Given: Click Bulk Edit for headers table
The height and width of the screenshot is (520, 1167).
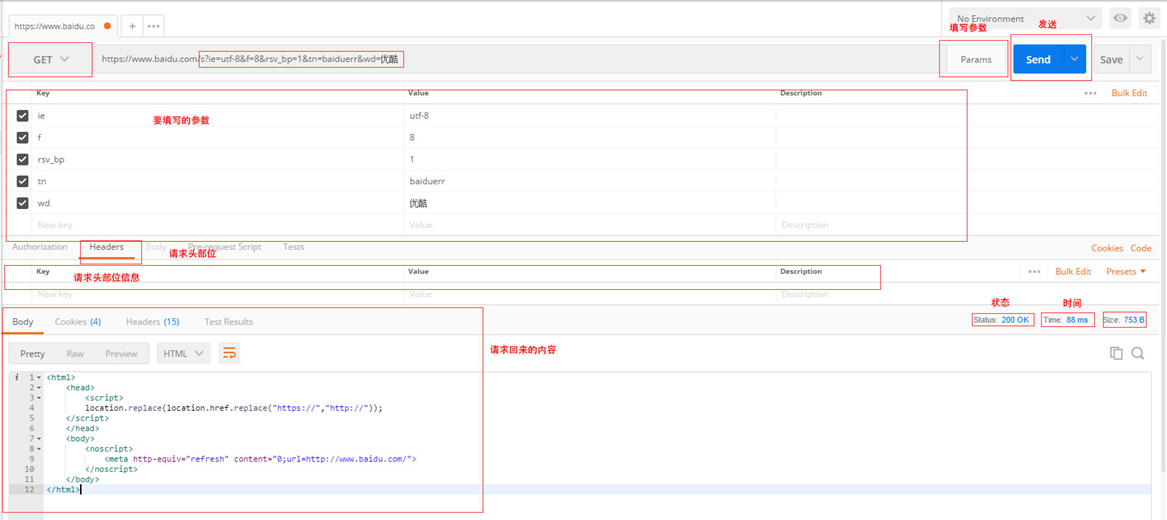Looking at the screenshot, I should click(1073, 272).
